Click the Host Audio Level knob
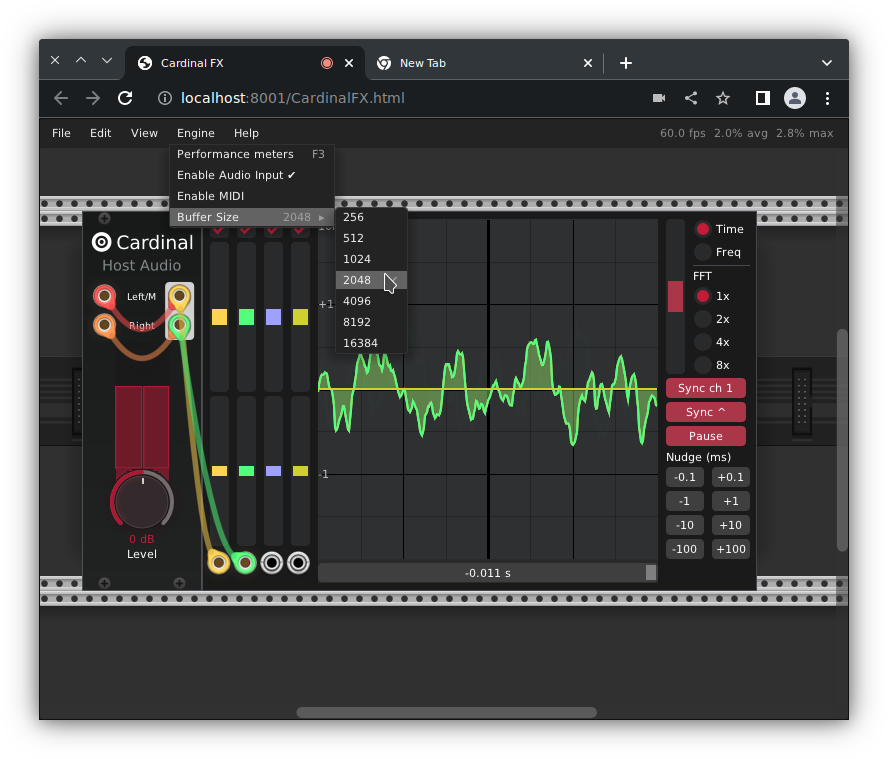888x759 pixels. tap(142, 501)
